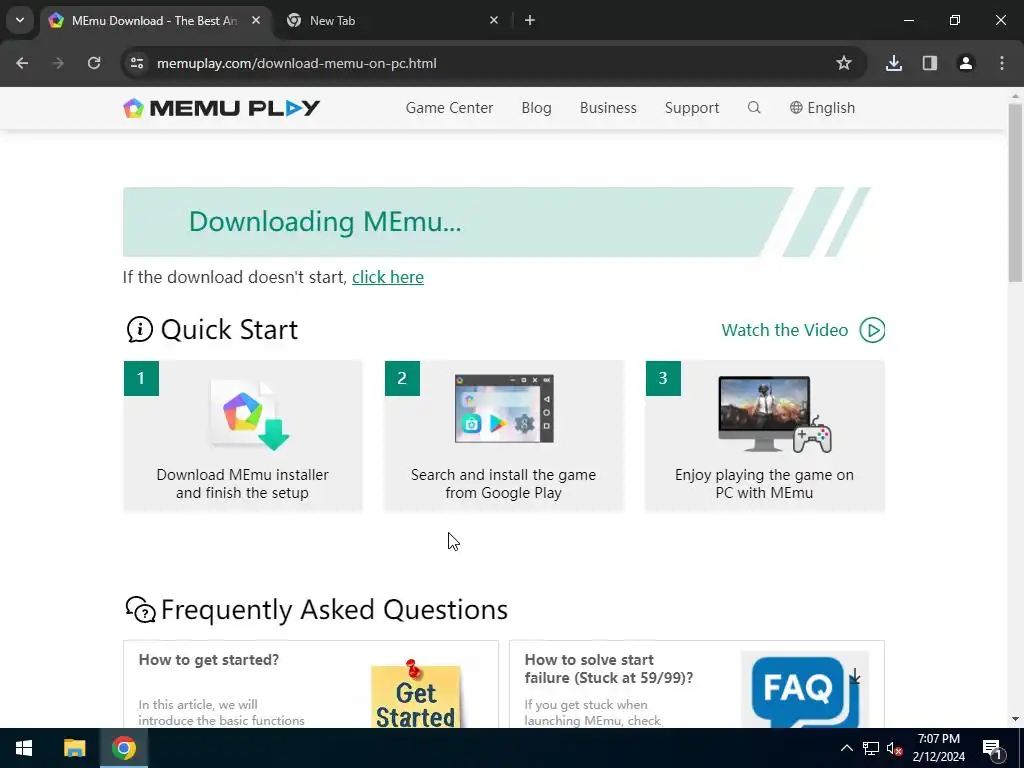
Task: Click the gaming monitor image in step 3
Action: [775, 414]
